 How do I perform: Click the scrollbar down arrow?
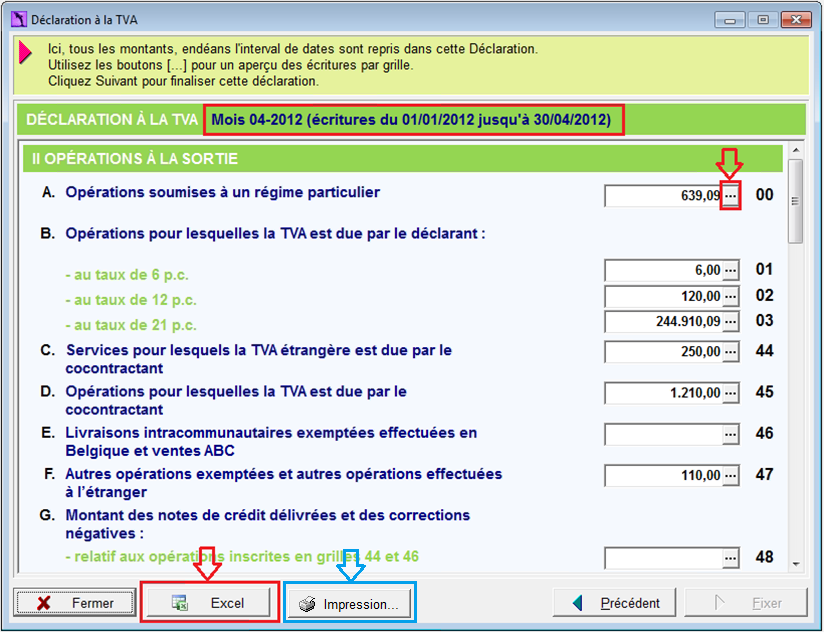[796, 564]
